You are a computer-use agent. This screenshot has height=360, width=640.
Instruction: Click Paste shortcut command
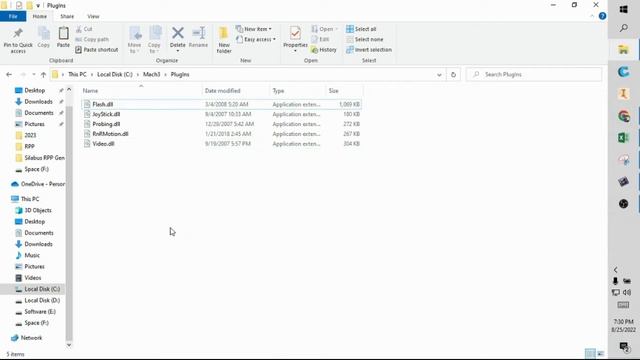click(x=97, y=49)
